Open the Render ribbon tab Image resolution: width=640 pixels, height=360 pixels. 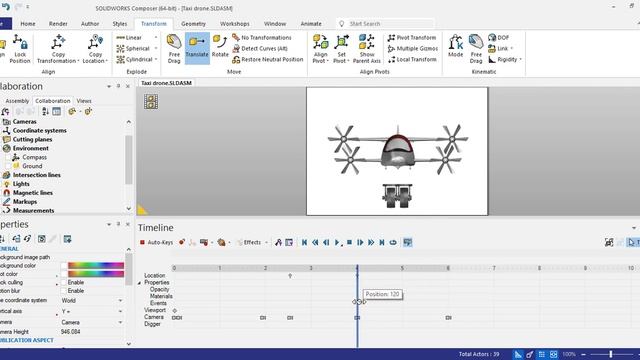click(58, 24)
